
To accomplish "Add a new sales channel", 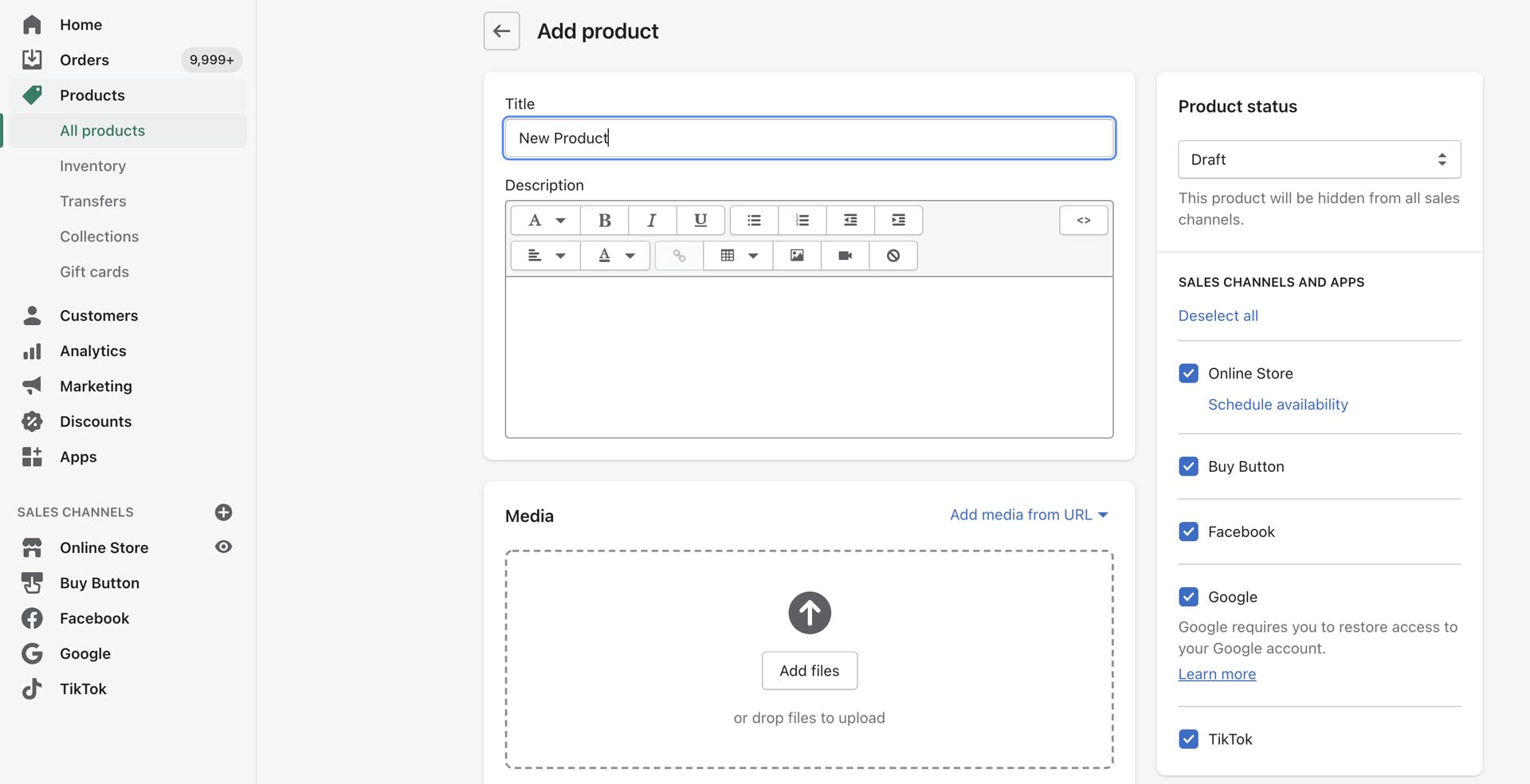I will [x=223, y=512].
